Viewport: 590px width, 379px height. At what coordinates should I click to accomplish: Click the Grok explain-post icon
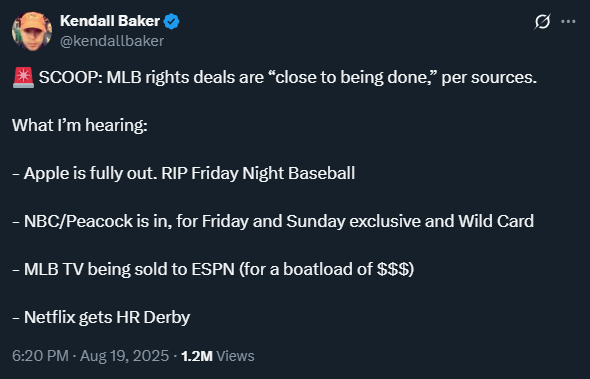tap(542, 22)
